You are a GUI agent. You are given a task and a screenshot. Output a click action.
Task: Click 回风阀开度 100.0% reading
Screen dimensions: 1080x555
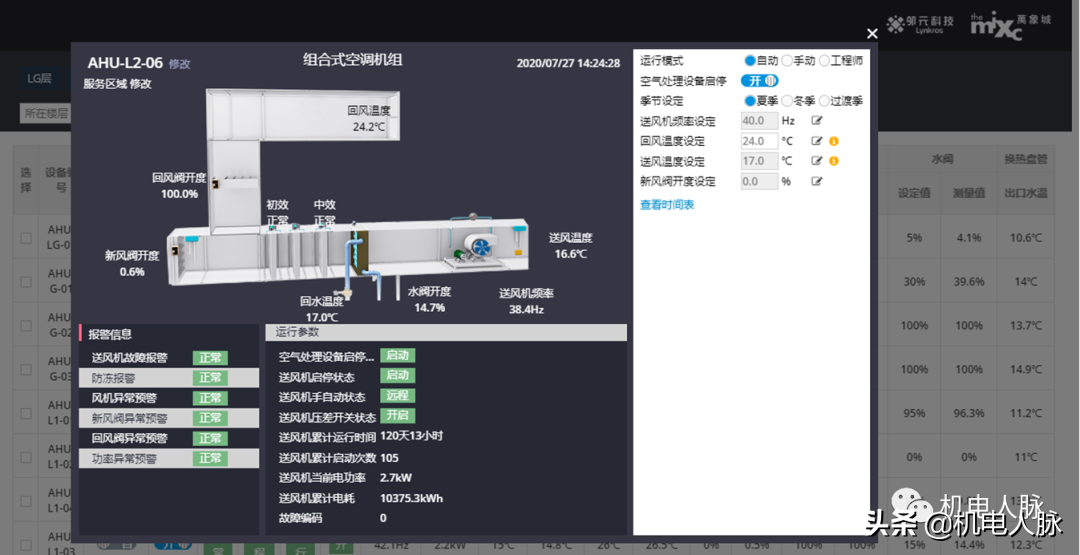coord(179,185)
